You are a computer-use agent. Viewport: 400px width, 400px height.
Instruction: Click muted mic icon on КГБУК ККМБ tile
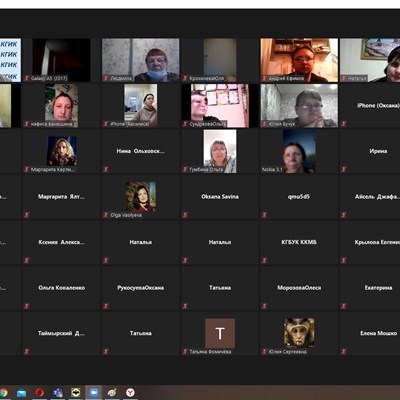point(264,260)
